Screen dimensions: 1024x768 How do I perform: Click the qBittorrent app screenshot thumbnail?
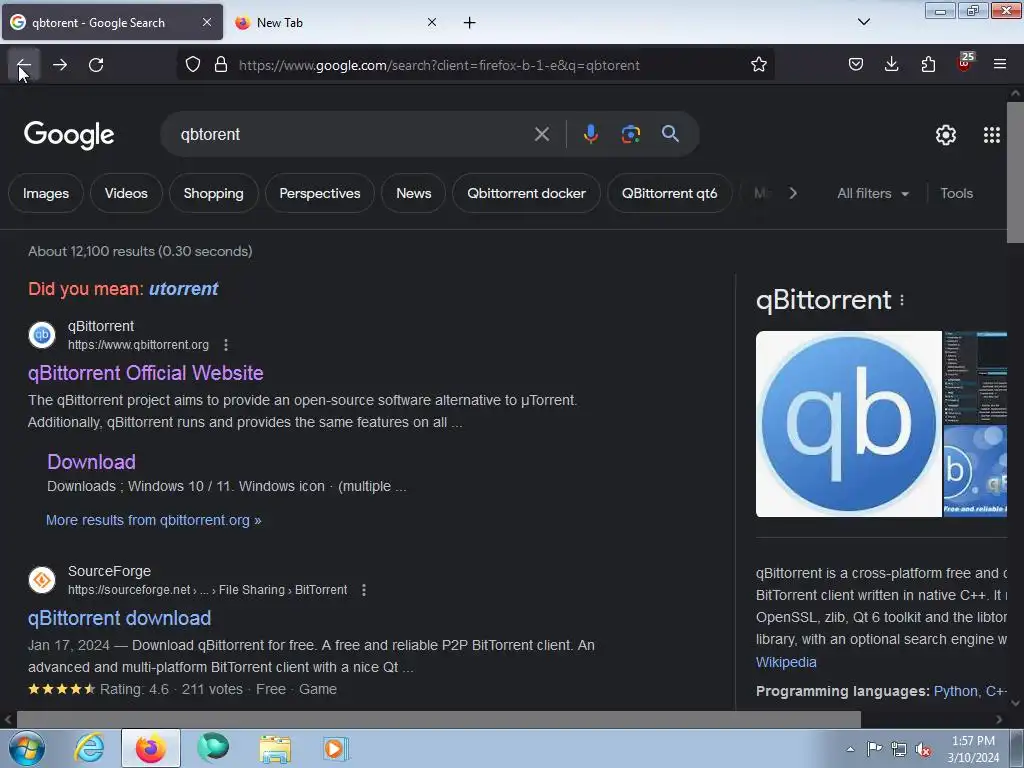(x=975, y=377)
